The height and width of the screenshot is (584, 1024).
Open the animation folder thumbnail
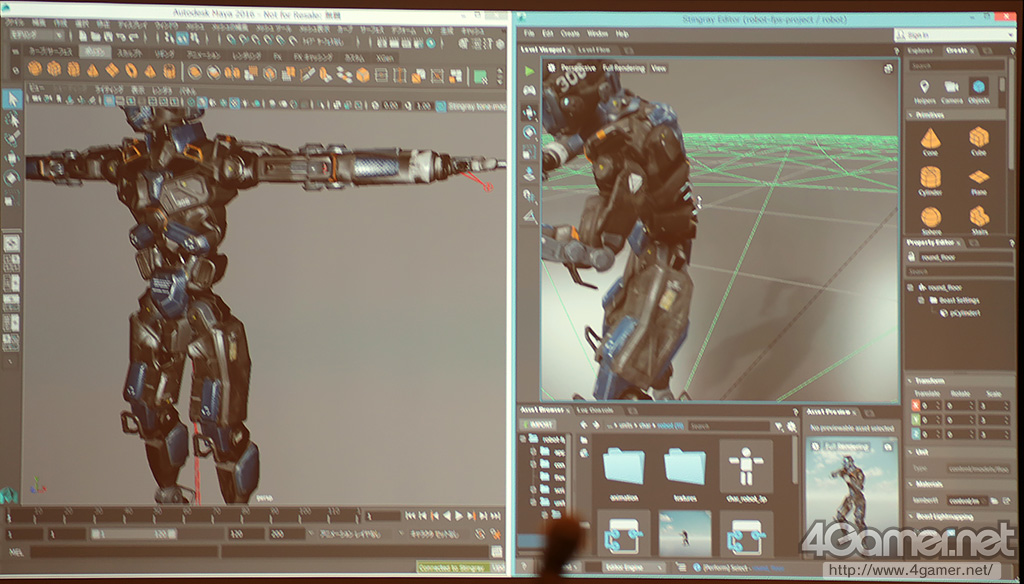[624, 468]
